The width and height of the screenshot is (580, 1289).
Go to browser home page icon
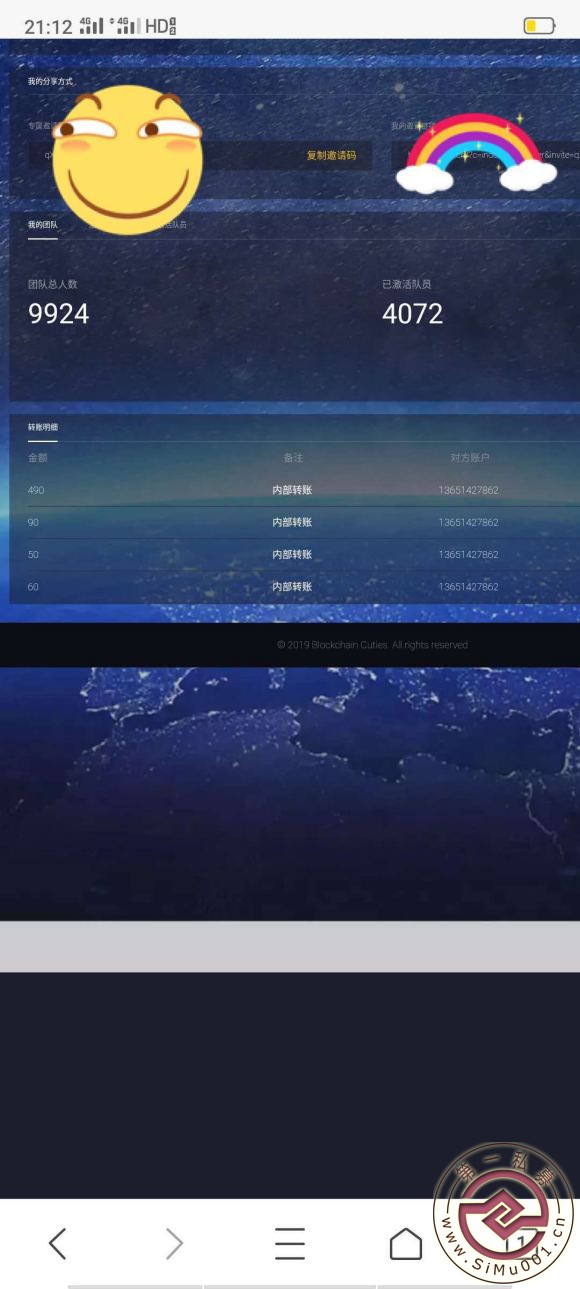406,1243
